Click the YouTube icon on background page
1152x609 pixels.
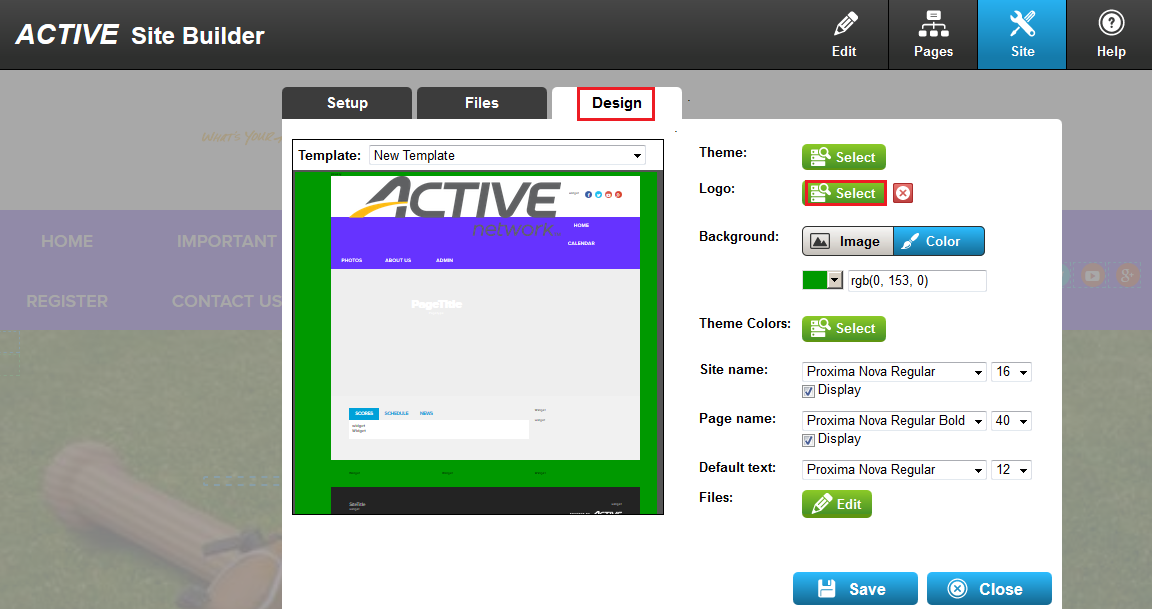[x=1092, y=275]
